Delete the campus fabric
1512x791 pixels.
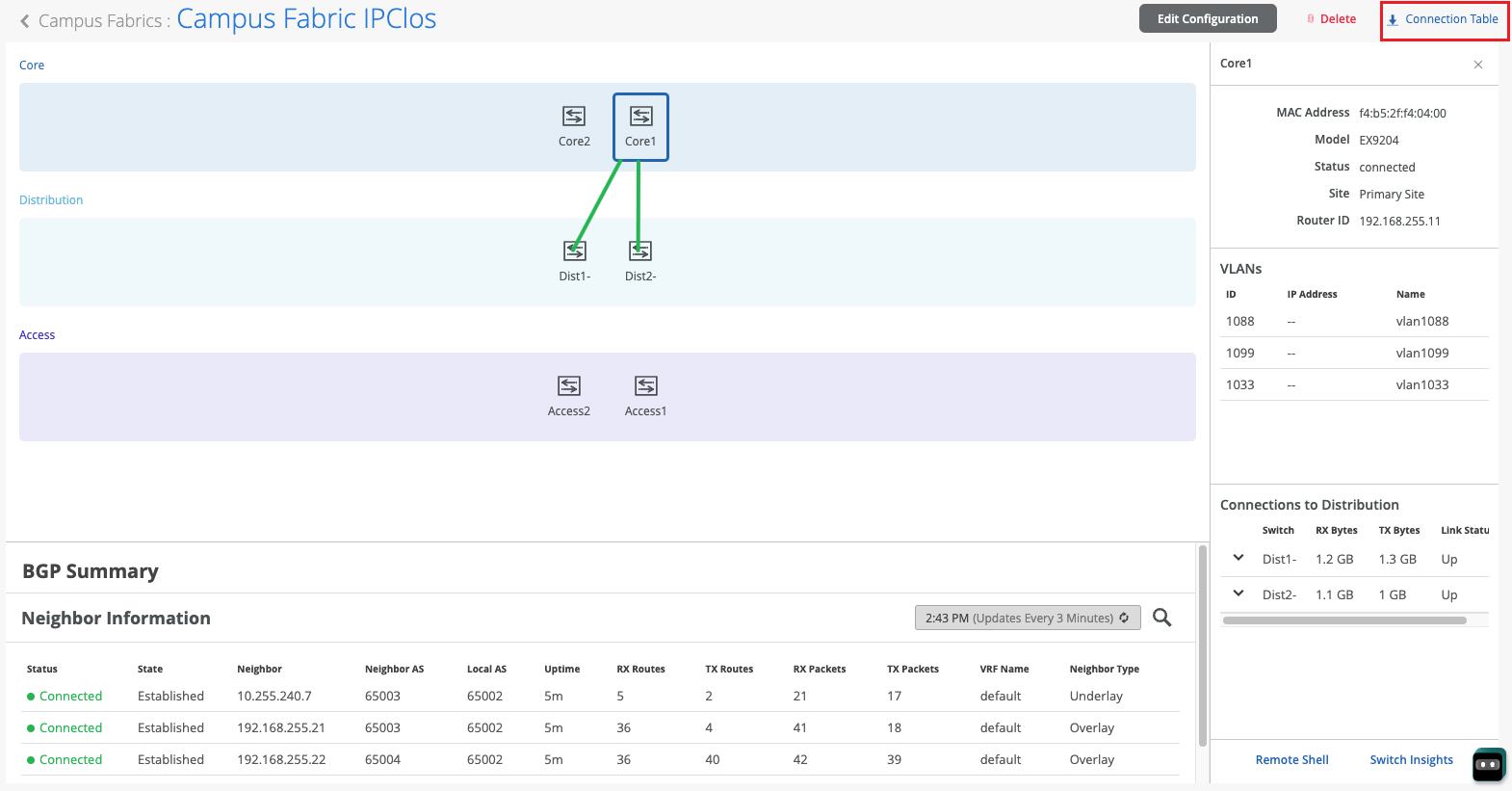(x=1332, y=19)
